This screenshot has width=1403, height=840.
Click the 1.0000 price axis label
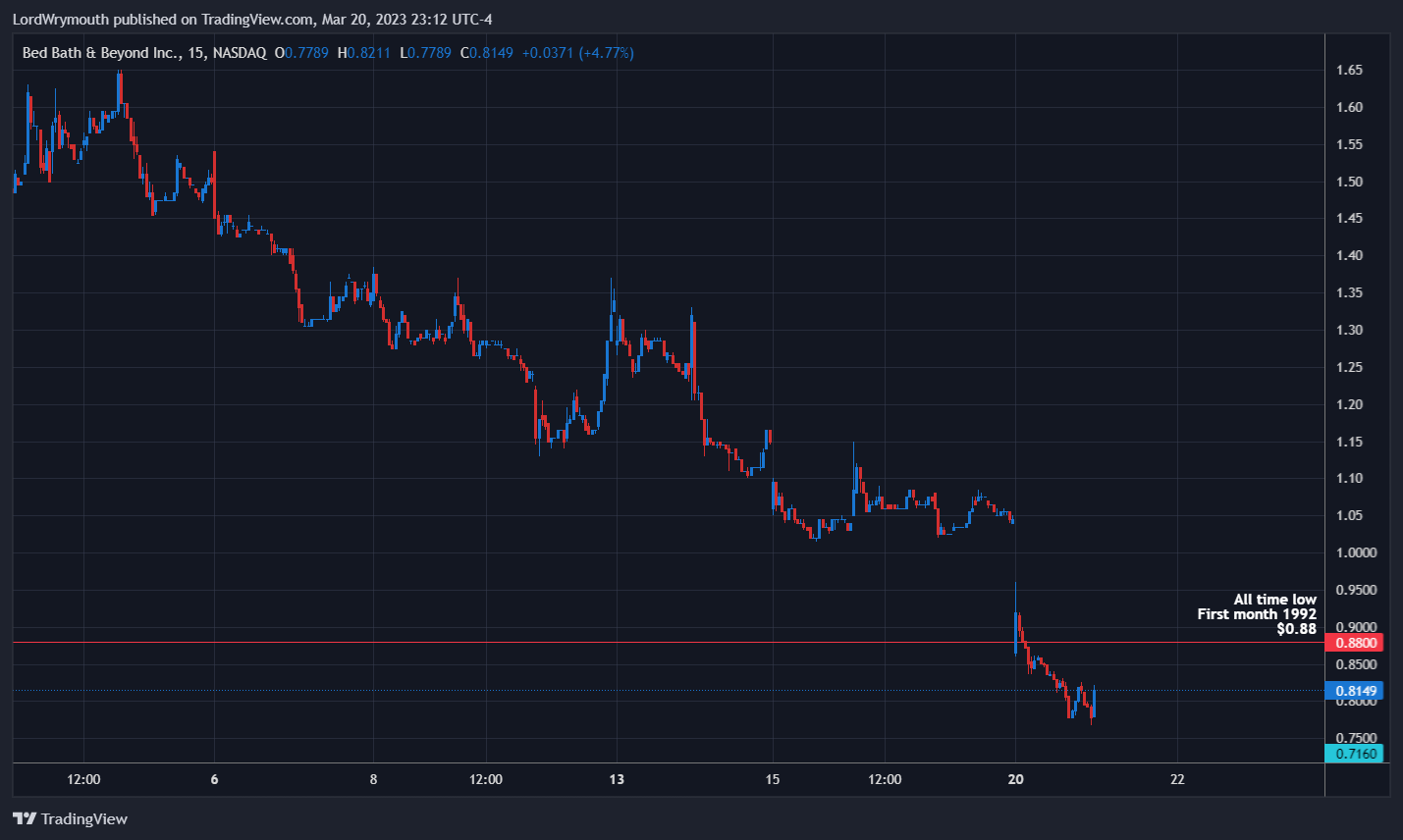click(x=1356, y=552)
